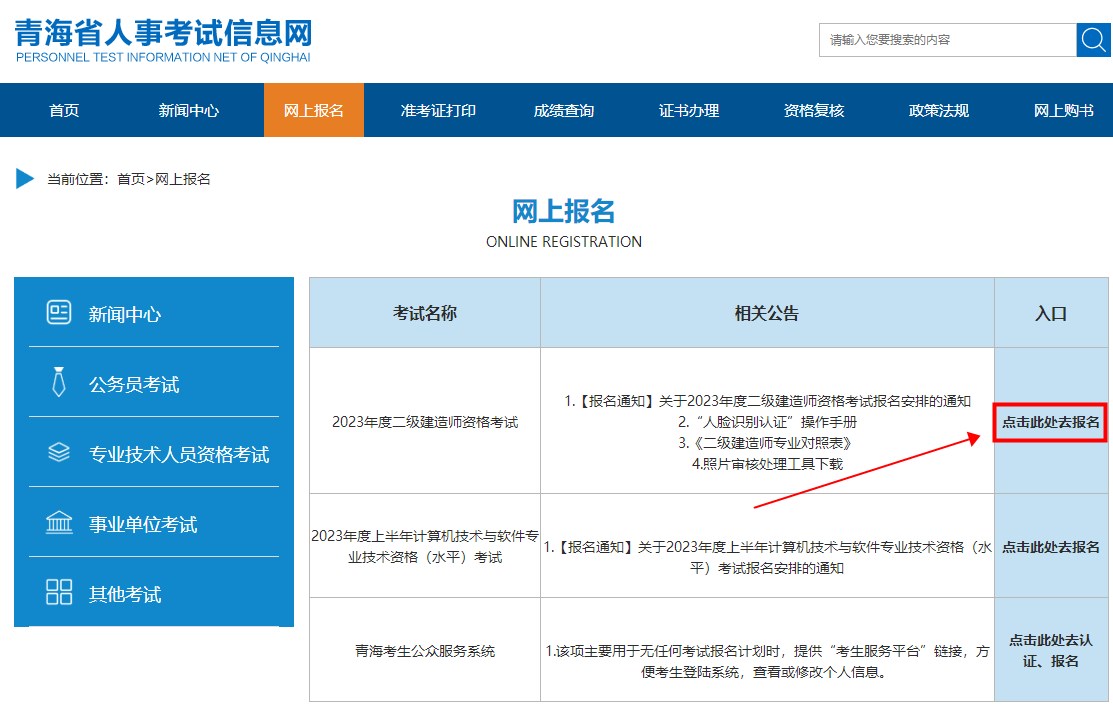
Task: Click the search magnifier icon
Action: click(1093, 40)
